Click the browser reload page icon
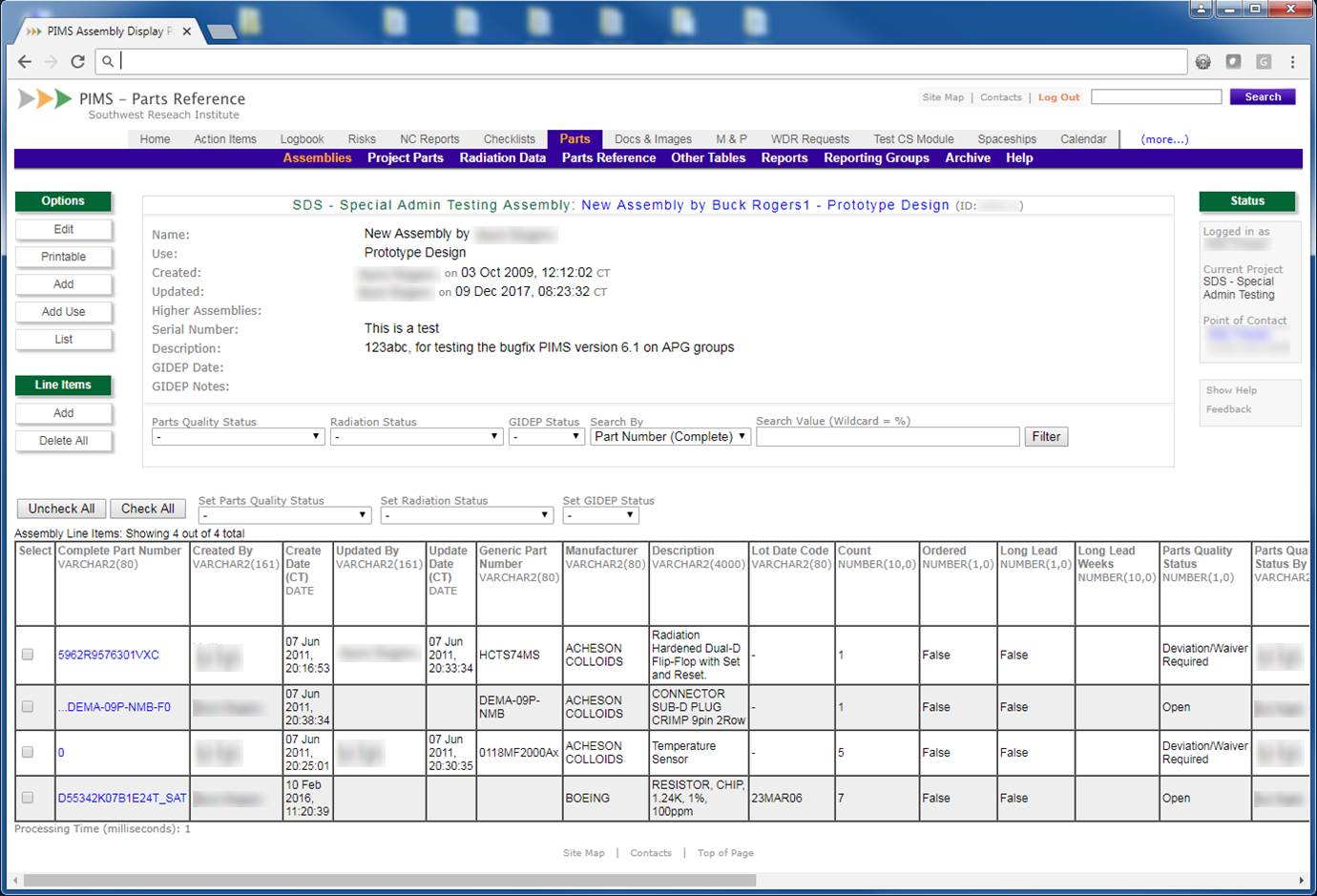This screenshot has width=1317, height=896. (x=77, y=62)
